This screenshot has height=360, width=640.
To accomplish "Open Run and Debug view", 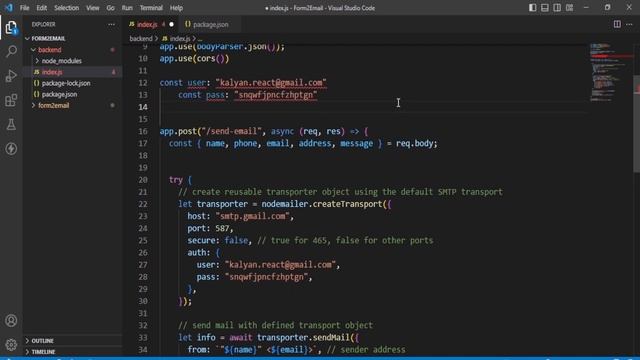I will point(11,76).
